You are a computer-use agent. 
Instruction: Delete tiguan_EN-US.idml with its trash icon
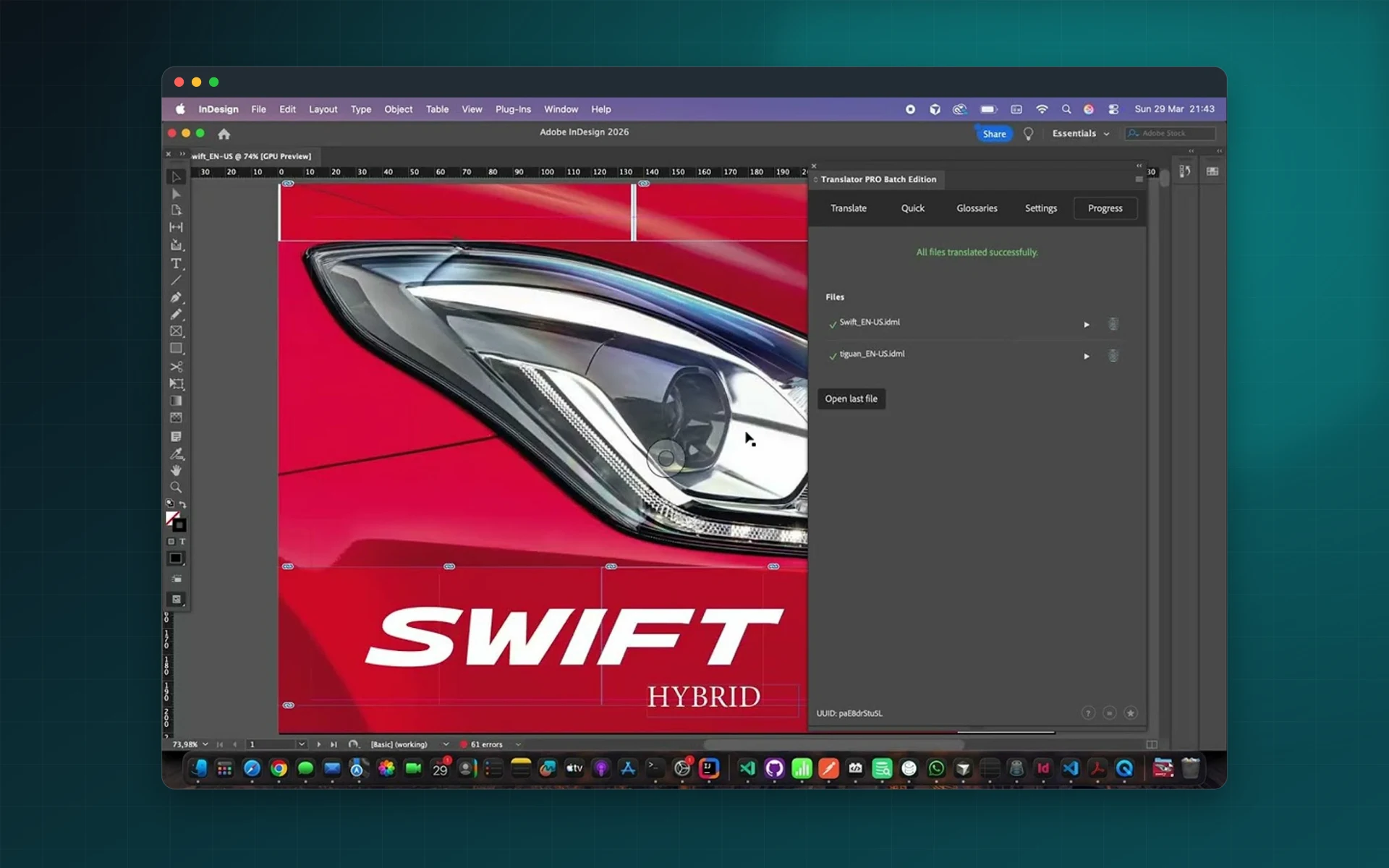1113,356
